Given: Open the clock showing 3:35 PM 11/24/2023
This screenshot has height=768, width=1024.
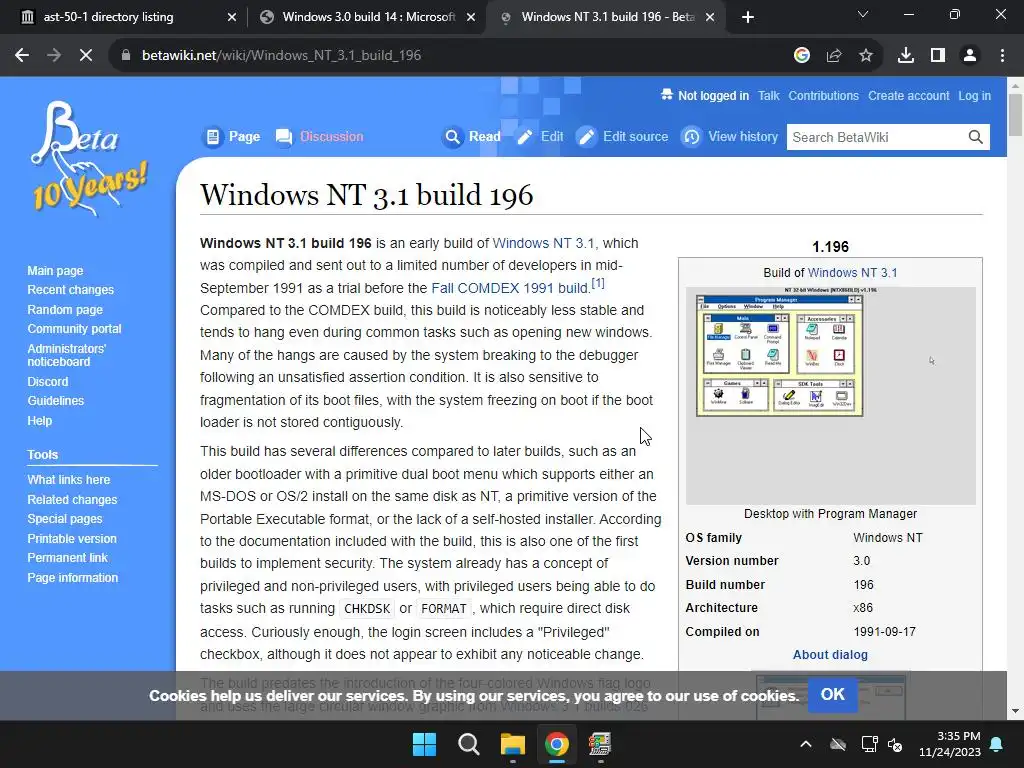Looking at the screenshot, I should click(950, 744).
